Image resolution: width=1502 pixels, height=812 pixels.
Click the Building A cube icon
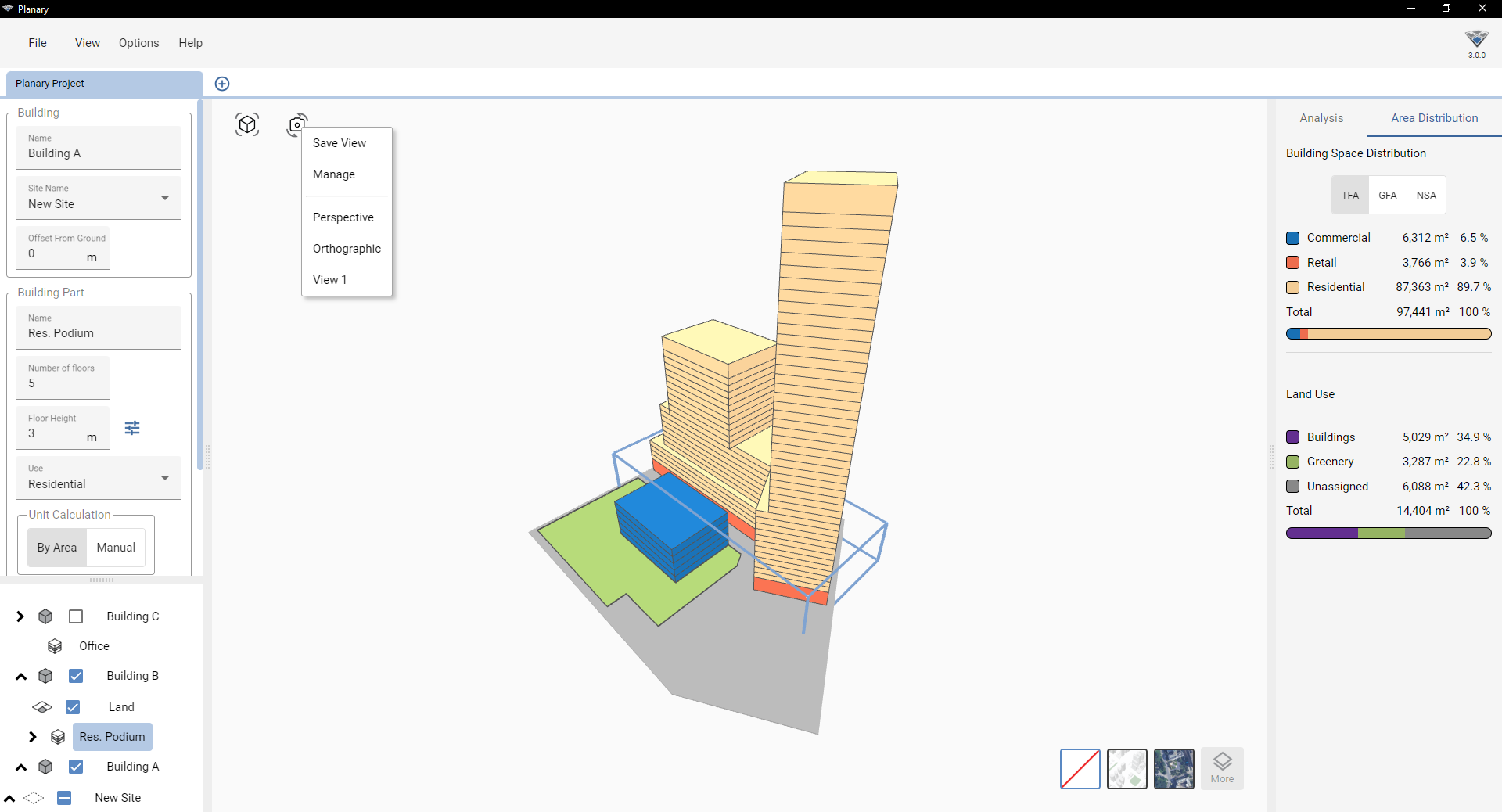[x=45, y=767]
